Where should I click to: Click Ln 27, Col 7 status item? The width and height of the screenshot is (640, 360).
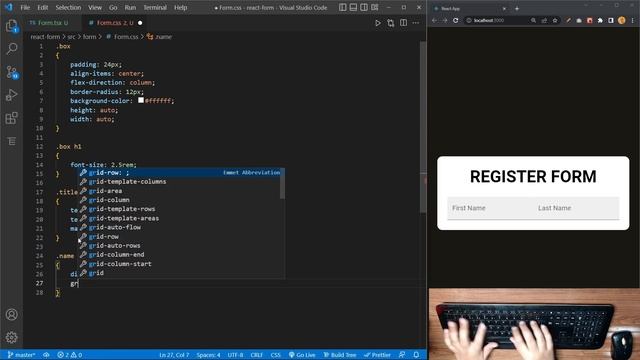tap(174, 355)
